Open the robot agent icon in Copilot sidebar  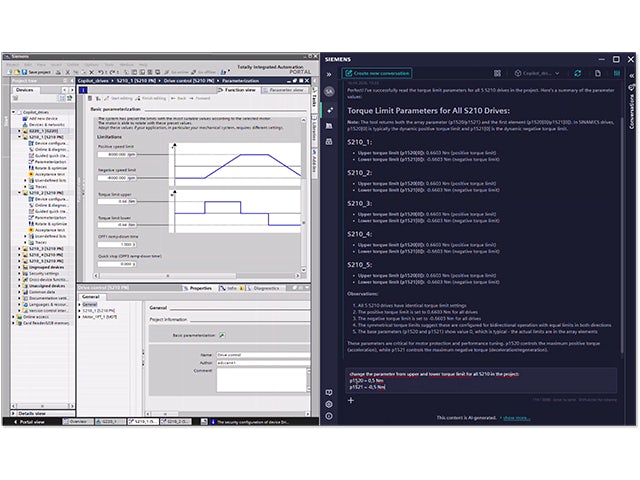click(x=329, y=142)
